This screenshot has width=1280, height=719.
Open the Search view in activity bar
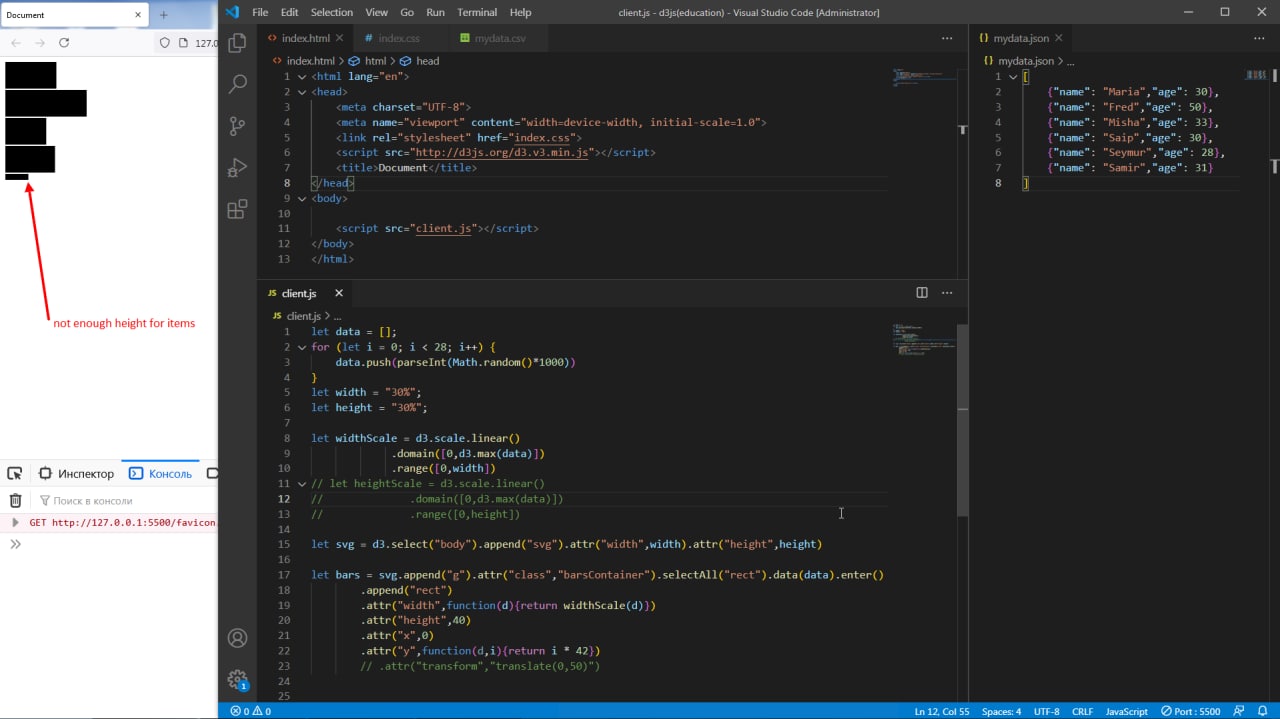coord(237,85)
